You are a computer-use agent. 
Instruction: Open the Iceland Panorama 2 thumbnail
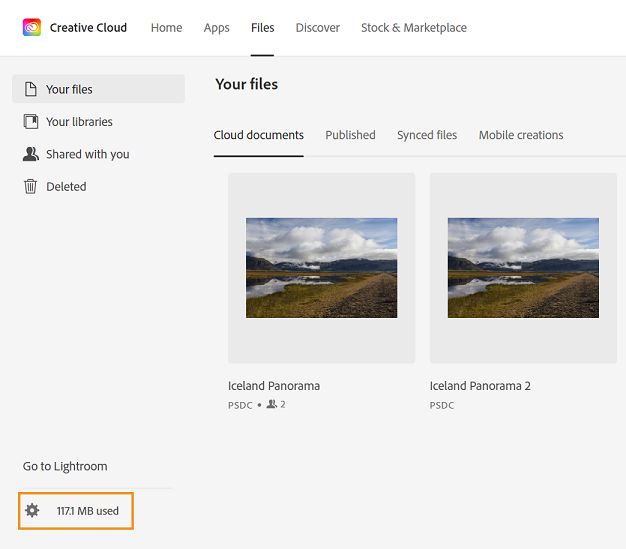[523, 268]
